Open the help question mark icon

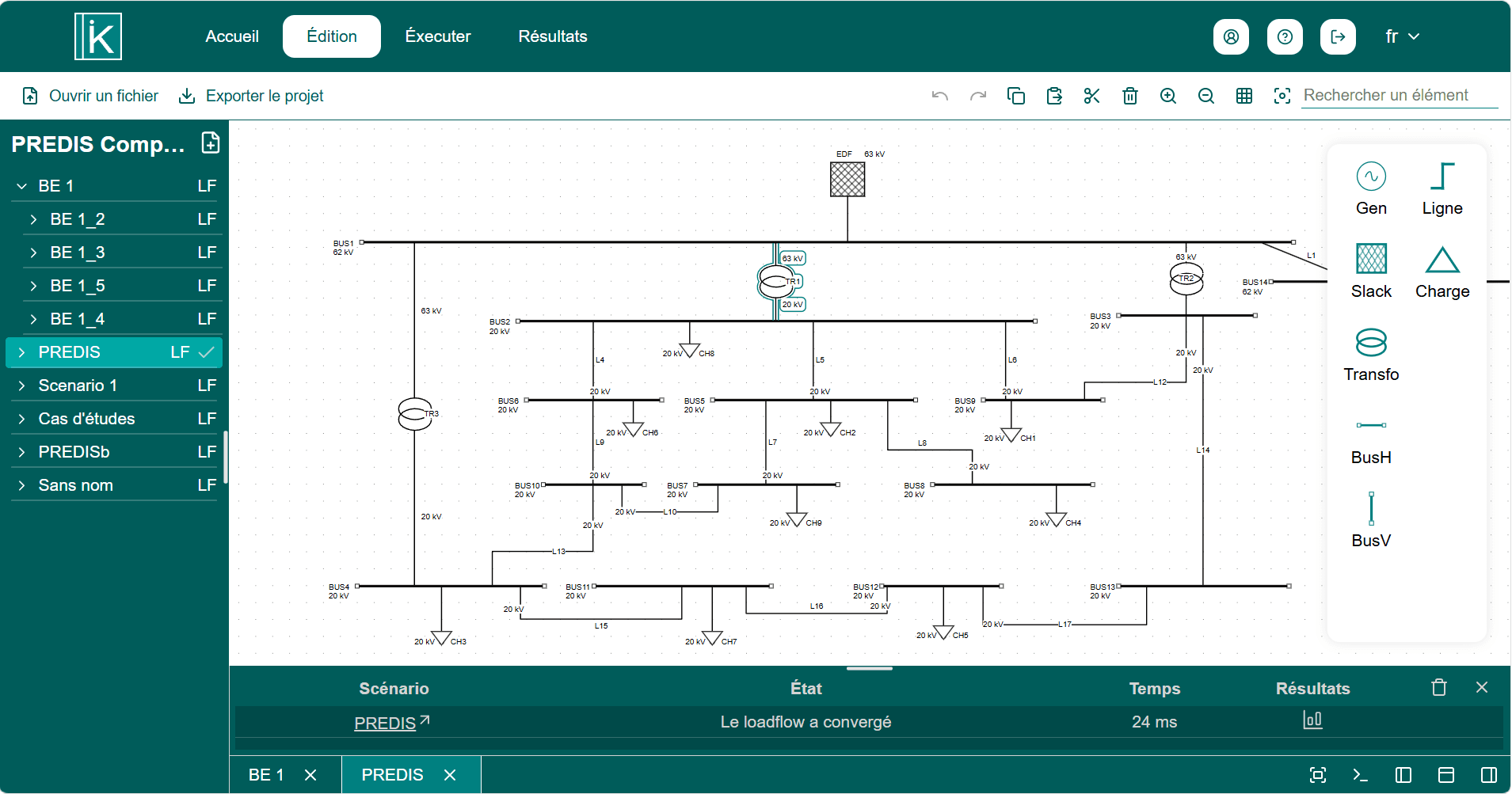(x=1285, y=36)
